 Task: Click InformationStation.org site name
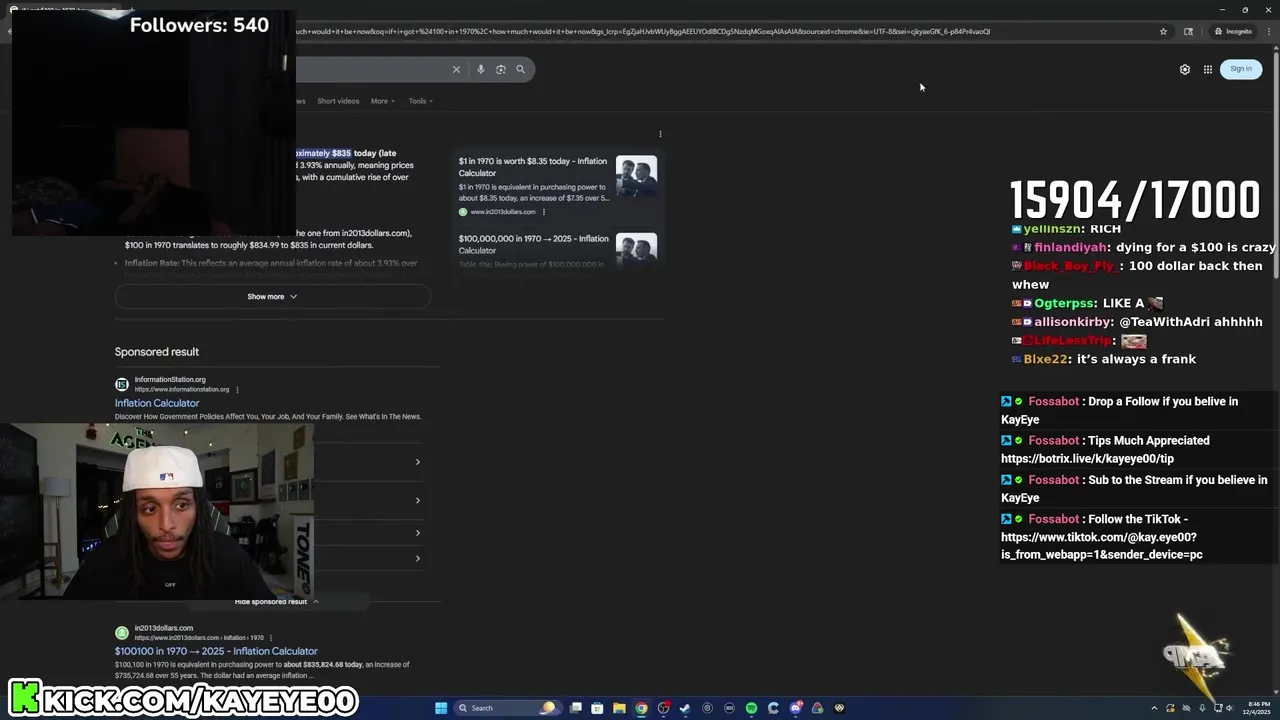170,379
